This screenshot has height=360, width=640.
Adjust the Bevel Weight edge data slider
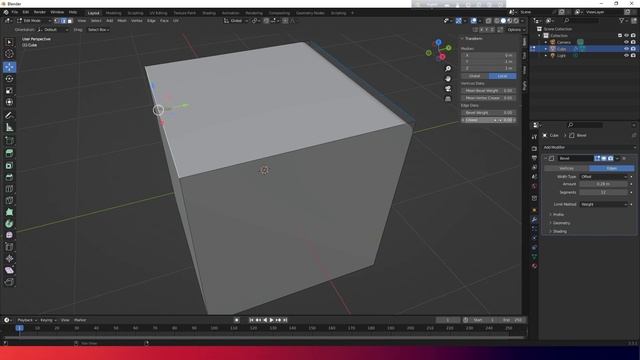pyautogui.click(x=489, y=112)
